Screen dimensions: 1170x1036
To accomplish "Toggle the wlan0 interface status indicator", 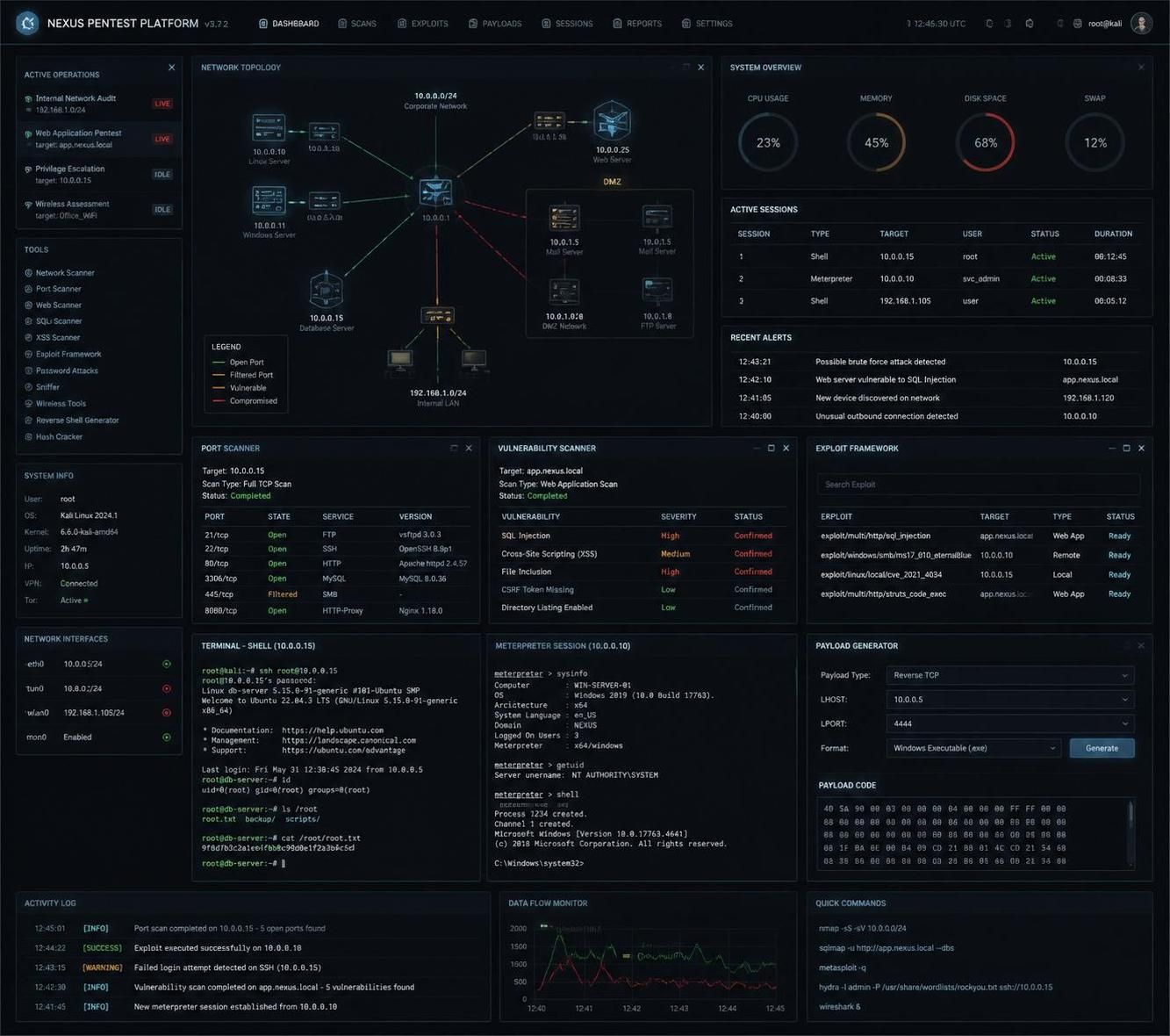I will (167, 713).
